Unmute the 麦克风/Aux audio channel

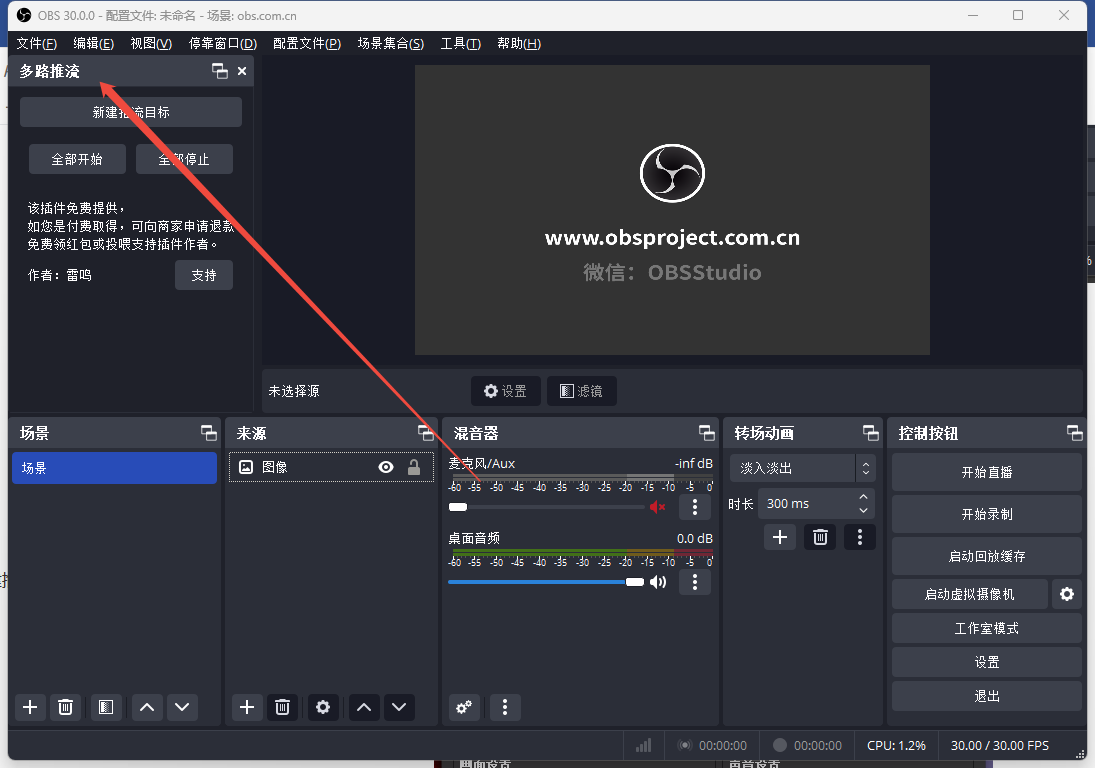(657, 507)
